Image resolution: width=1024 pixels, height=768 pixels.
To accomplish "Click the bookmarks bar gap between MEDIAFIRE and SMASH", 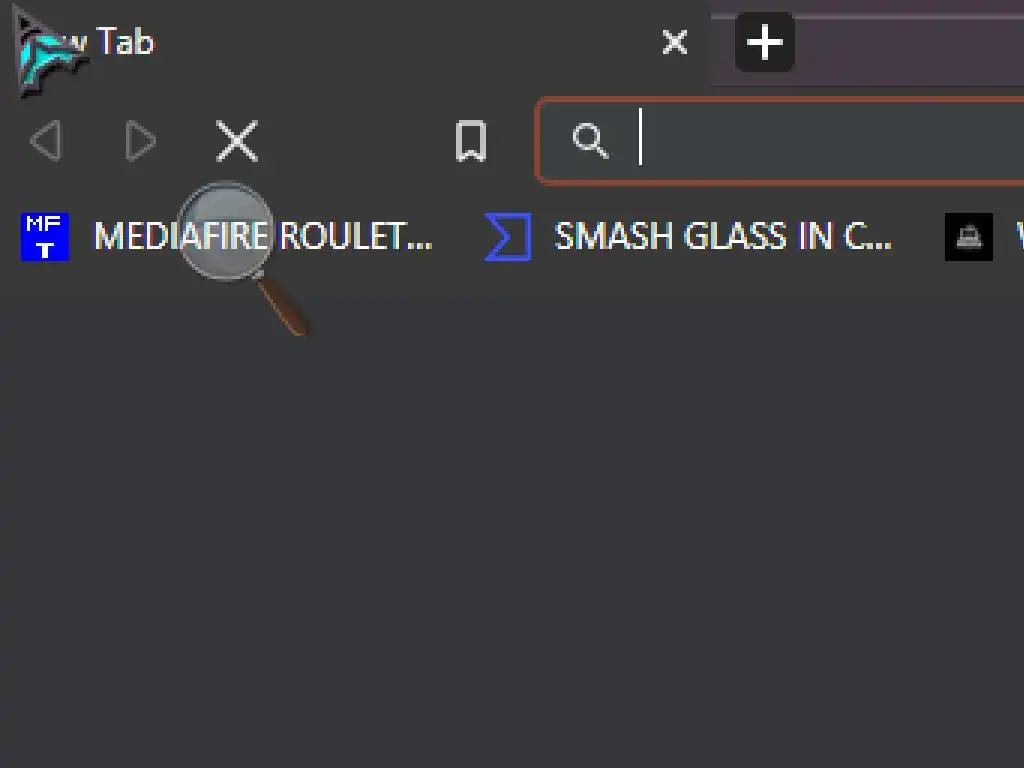I will pos(458,237).
